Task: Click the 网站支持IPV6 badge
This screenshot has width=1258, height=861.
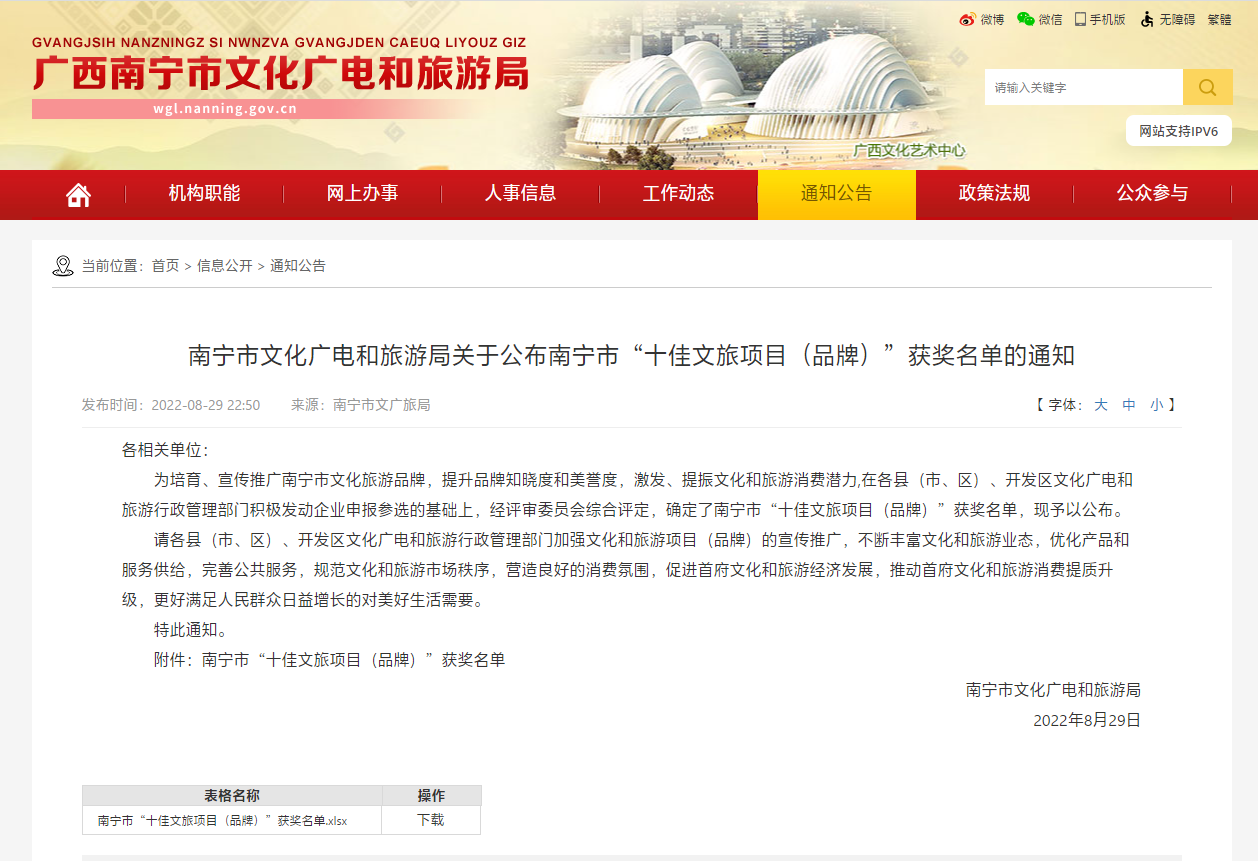Action: (x=1178, y=131)
